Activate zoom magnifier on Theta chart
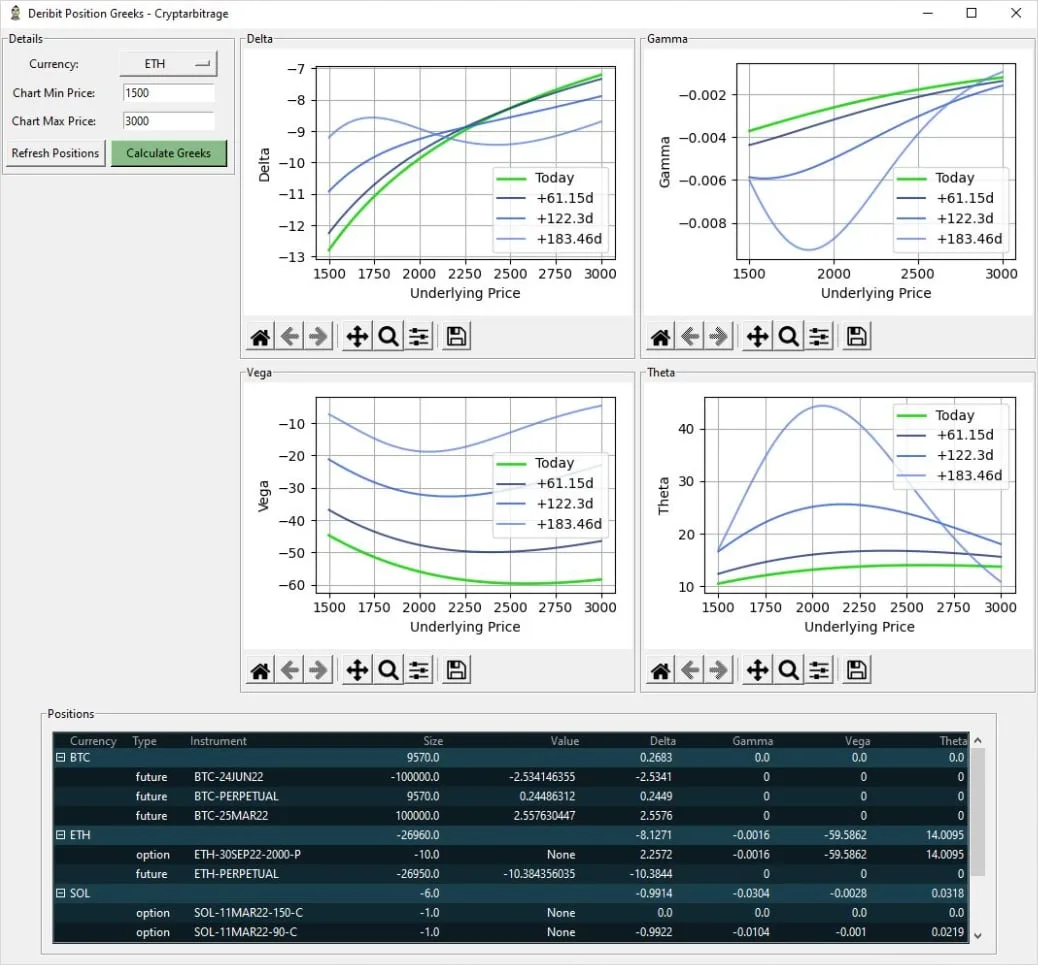The image size is (1038, 965). tap(788, 670)
